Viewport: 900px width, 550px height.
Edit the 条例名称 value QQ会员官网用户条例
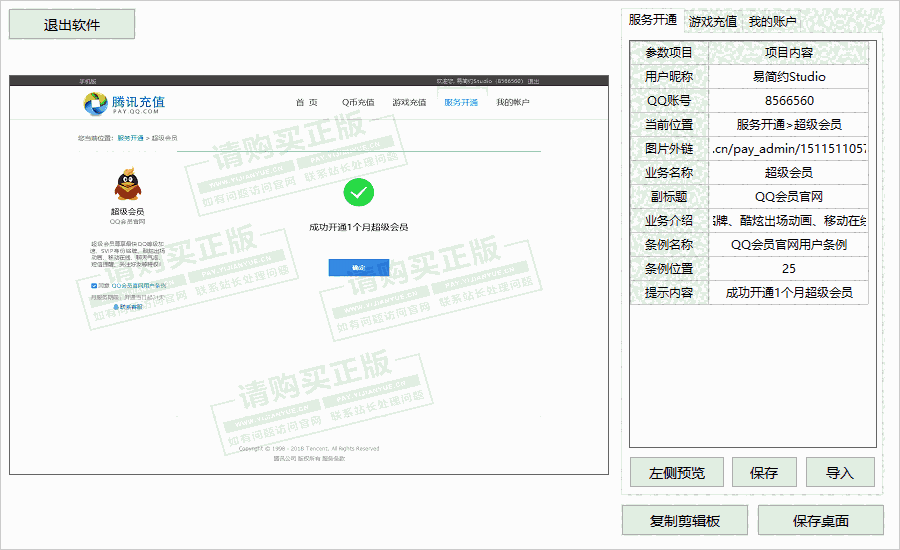click(789, 245)
